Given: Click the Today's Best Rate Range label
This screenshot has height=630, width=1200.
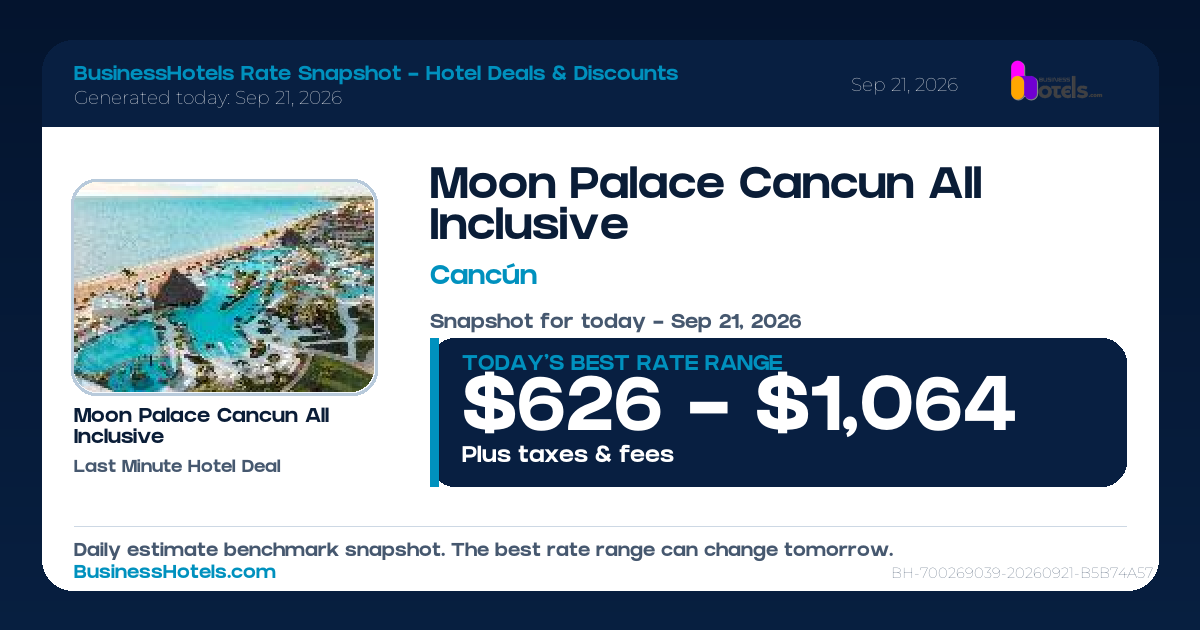Looking at the screenshot, I should pos(622,363).
